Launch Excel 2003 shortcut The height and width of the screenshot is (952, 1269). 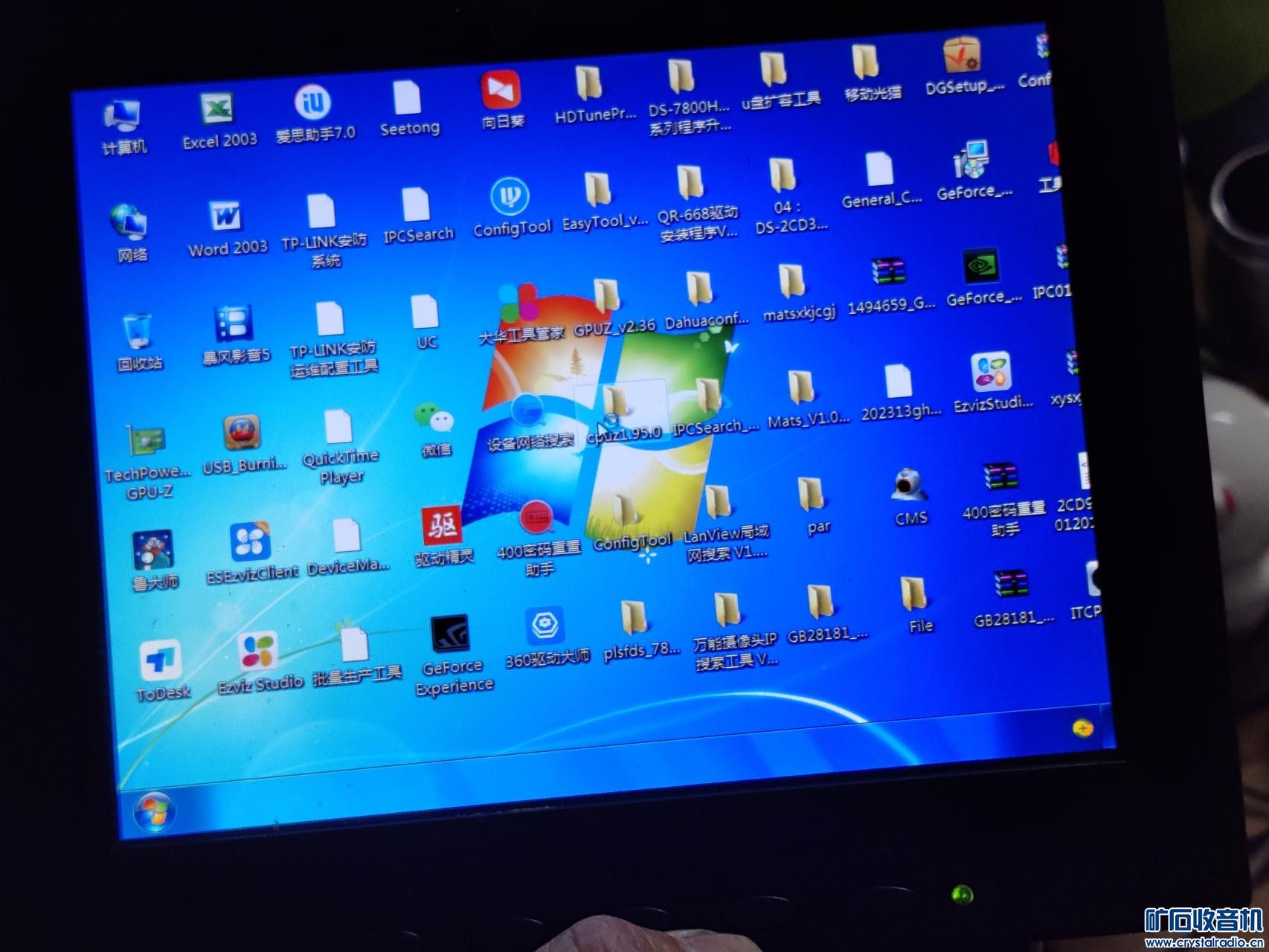[x=217, y=111]
